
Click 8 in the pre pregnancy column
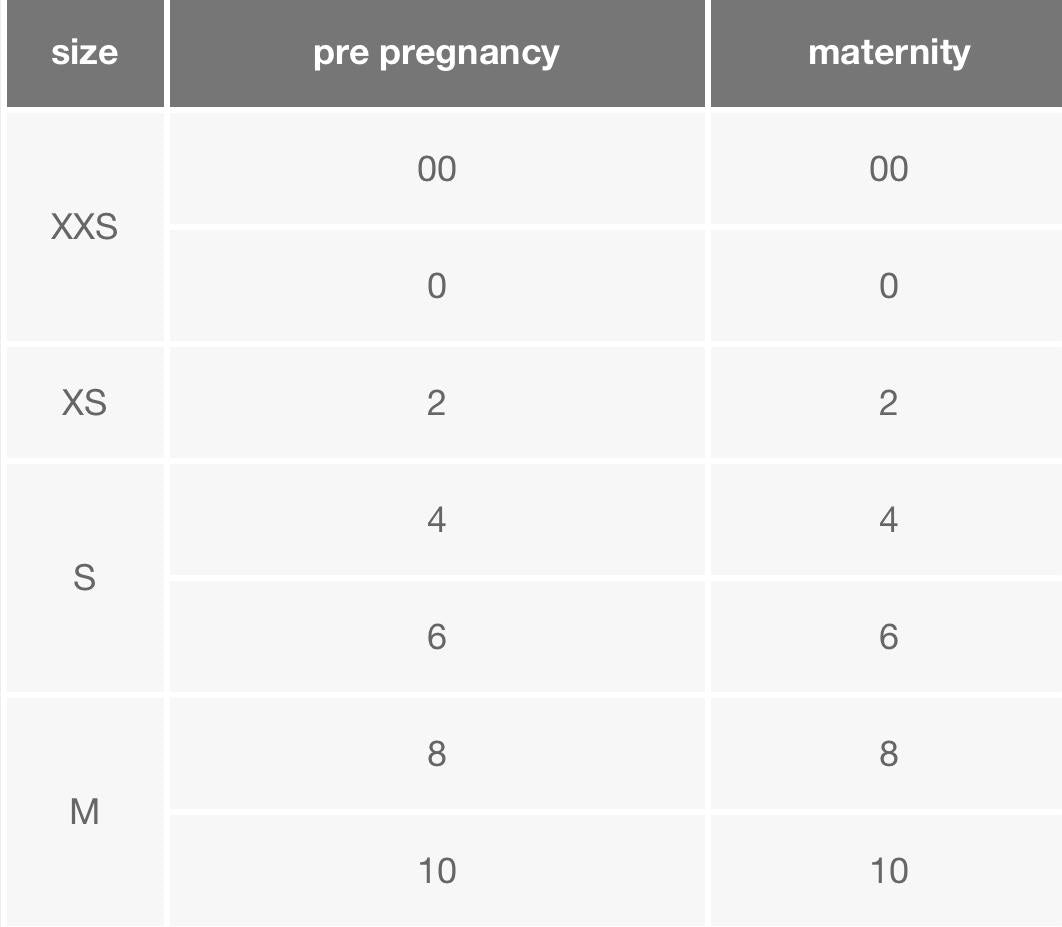click(x=436, y=753)
